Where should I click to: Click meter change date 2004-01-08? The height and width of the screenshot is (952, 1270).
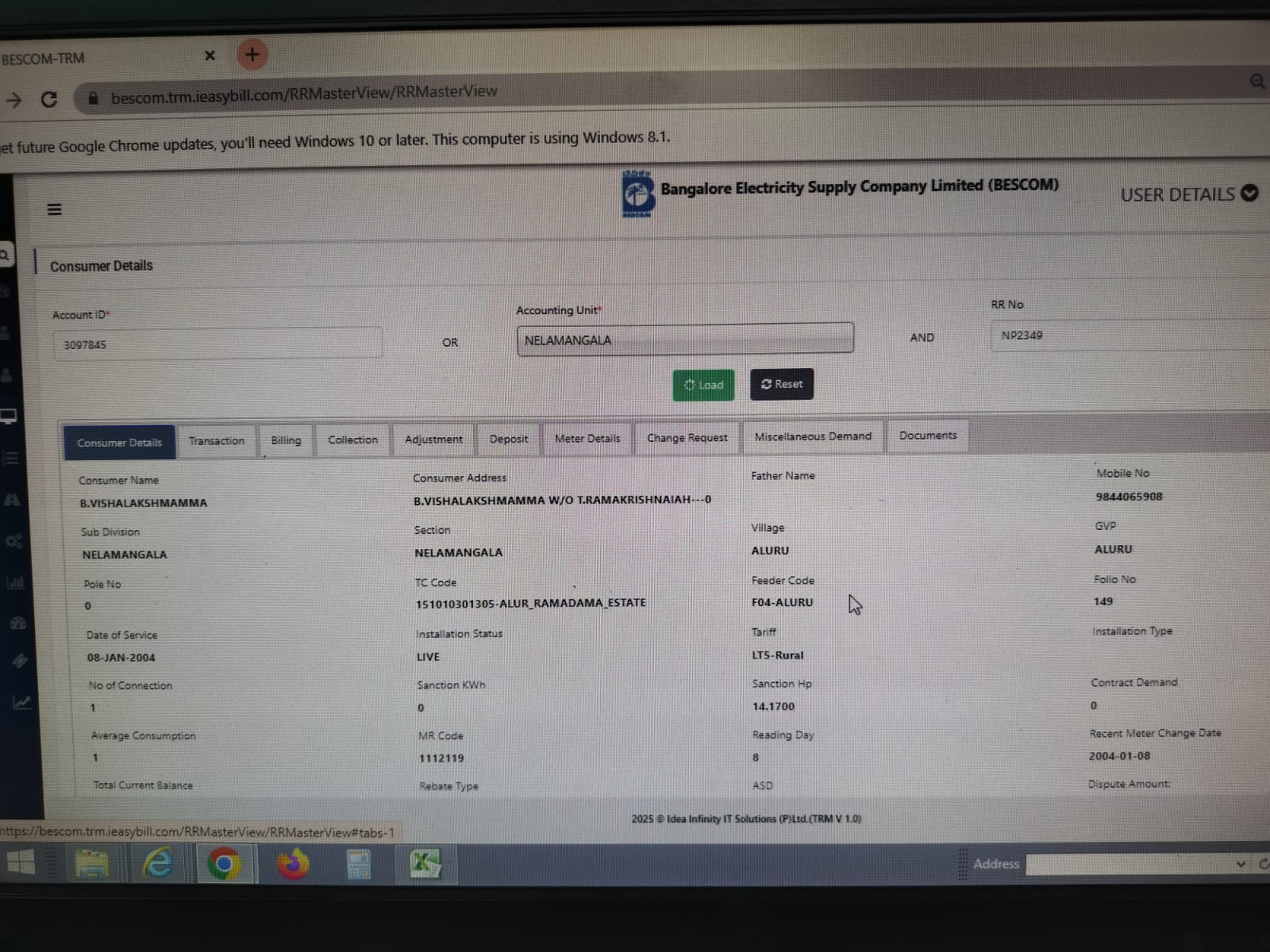click(x=1119, y=756)
